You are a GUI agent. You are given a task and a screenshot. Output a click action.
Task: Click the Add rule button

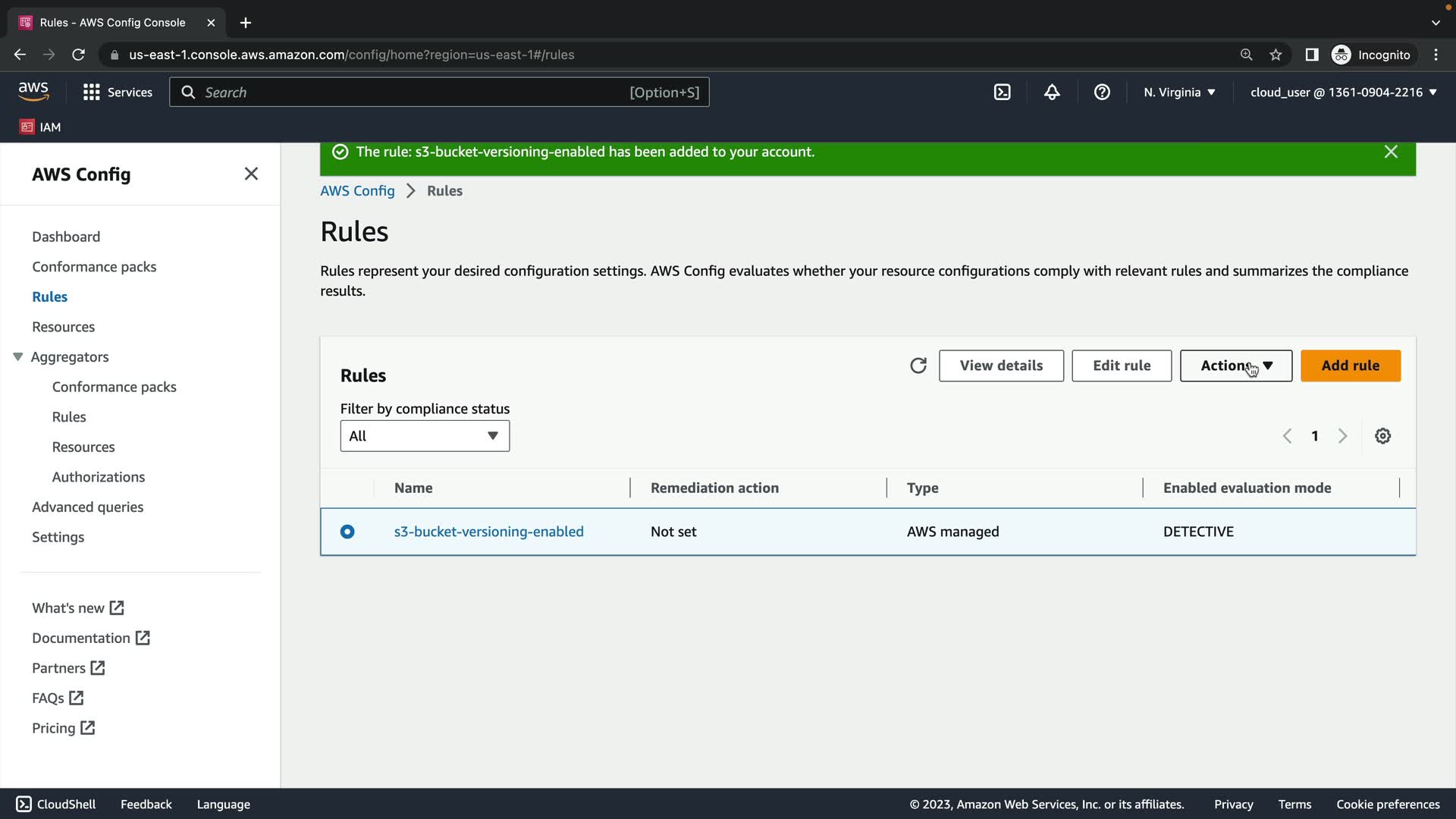[1350, 366]
